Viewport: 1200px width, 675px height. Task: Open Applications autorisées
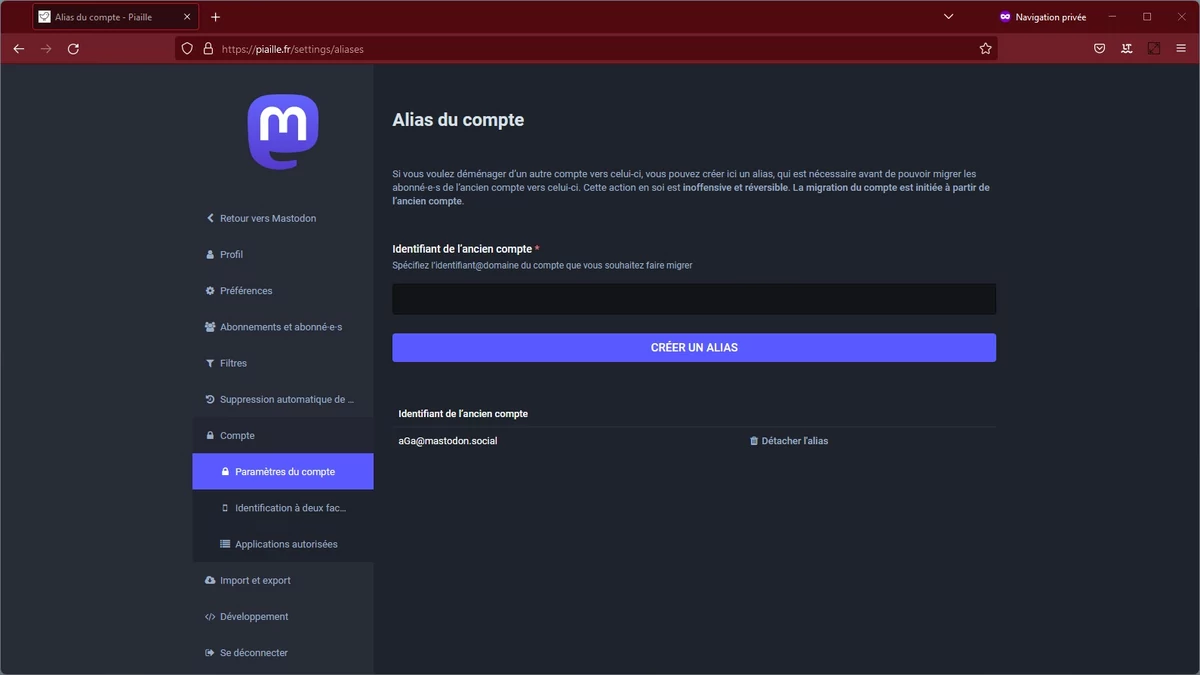click(x=283, y=544)
